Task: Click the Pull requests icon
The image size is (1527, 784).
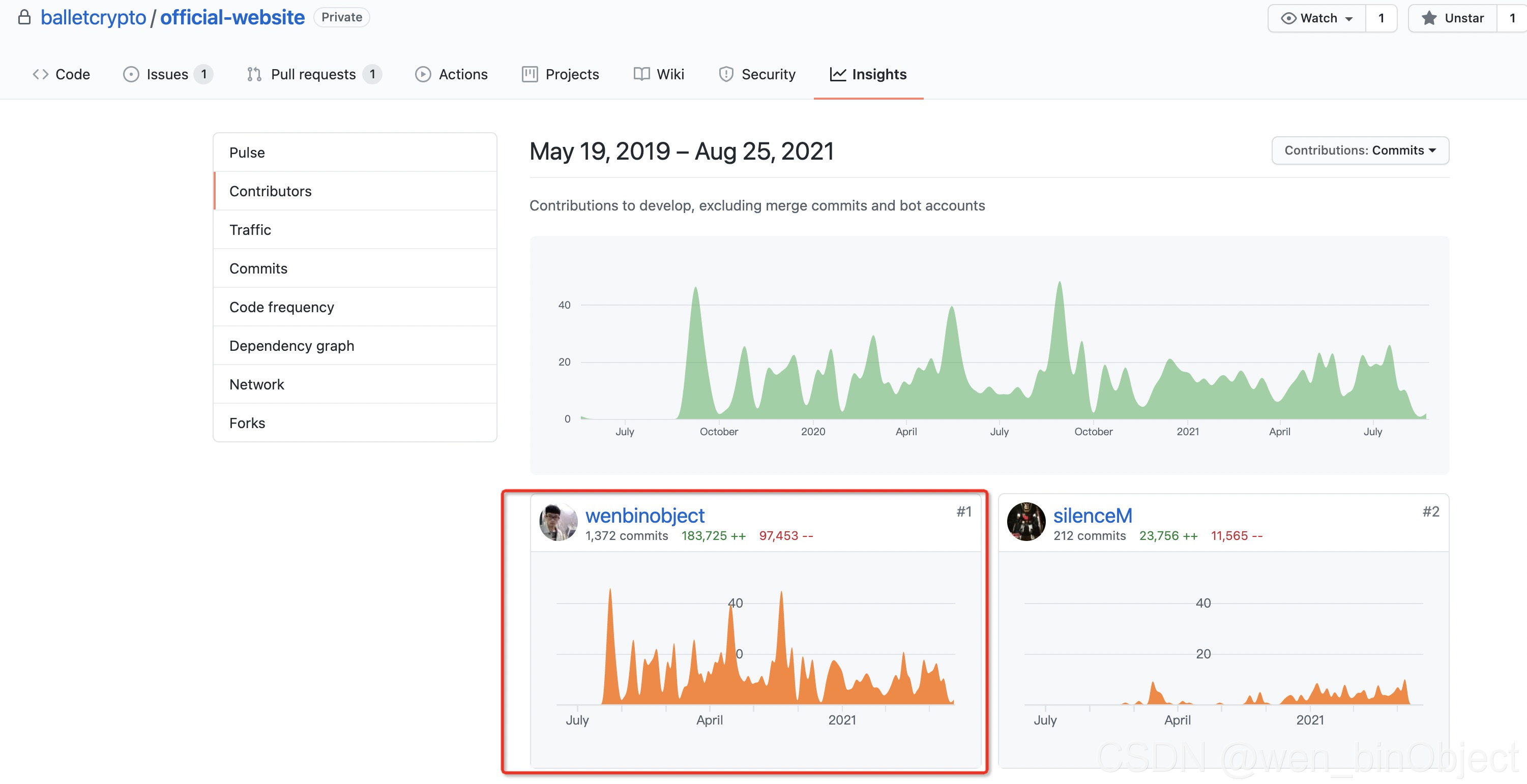Action: point(253,73)
